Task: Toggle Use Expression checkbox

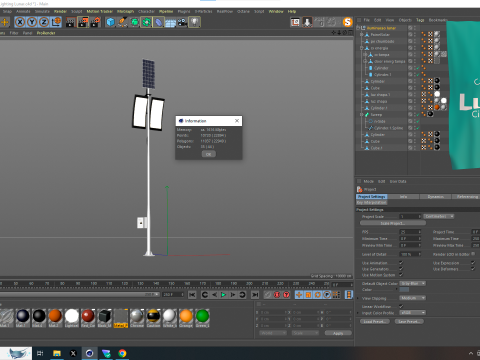Action: (473, 263)
